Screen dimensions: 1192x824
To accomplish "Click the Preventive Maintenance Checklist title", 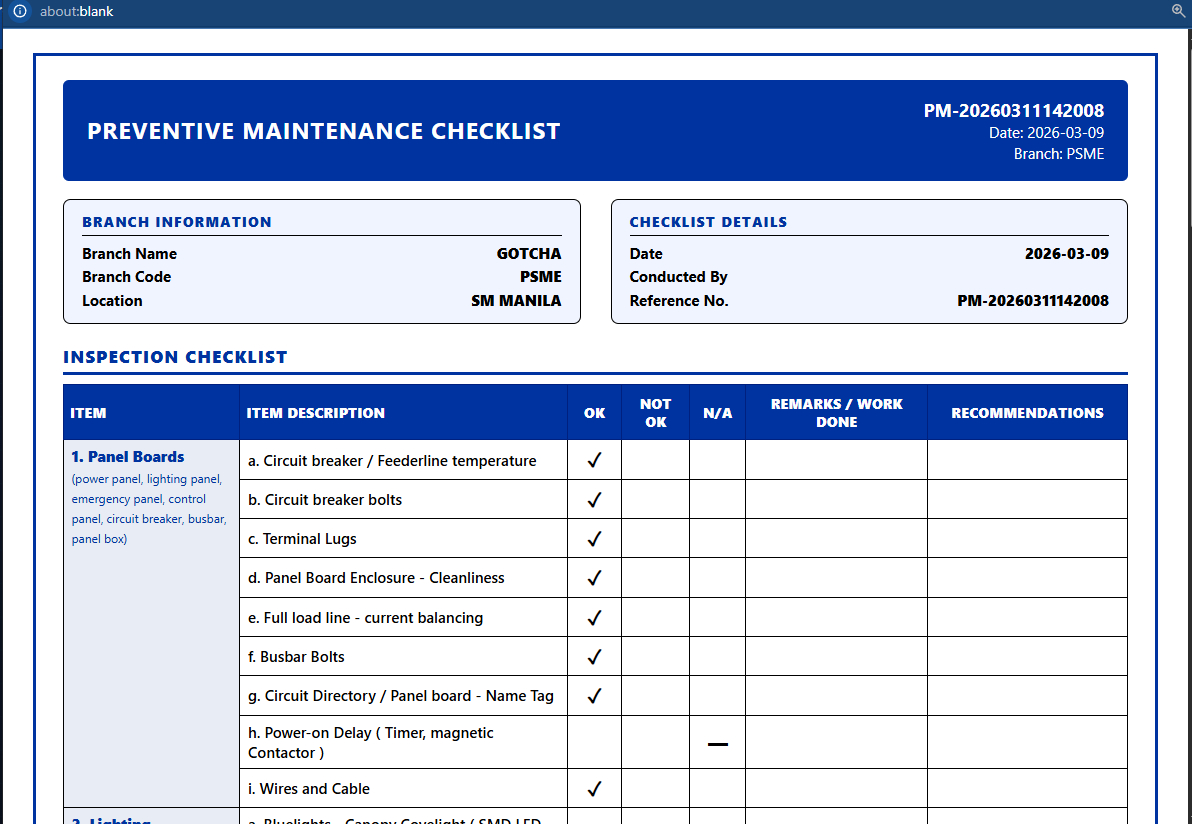I will click(x=323, y=131).
